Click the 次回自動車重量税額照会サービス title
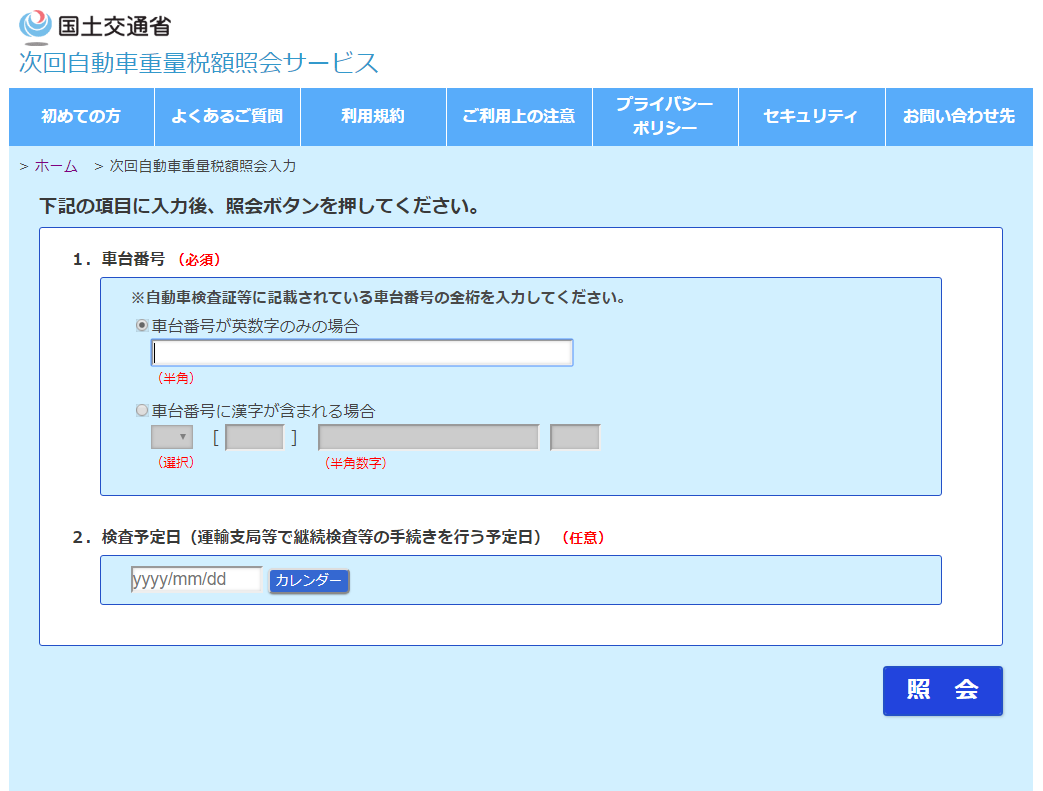 pos(198,63)
